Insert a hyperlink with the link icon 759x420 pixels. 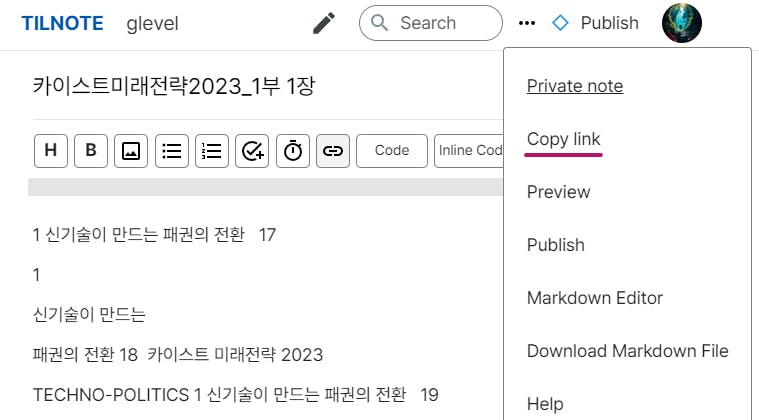pos(333,151)
